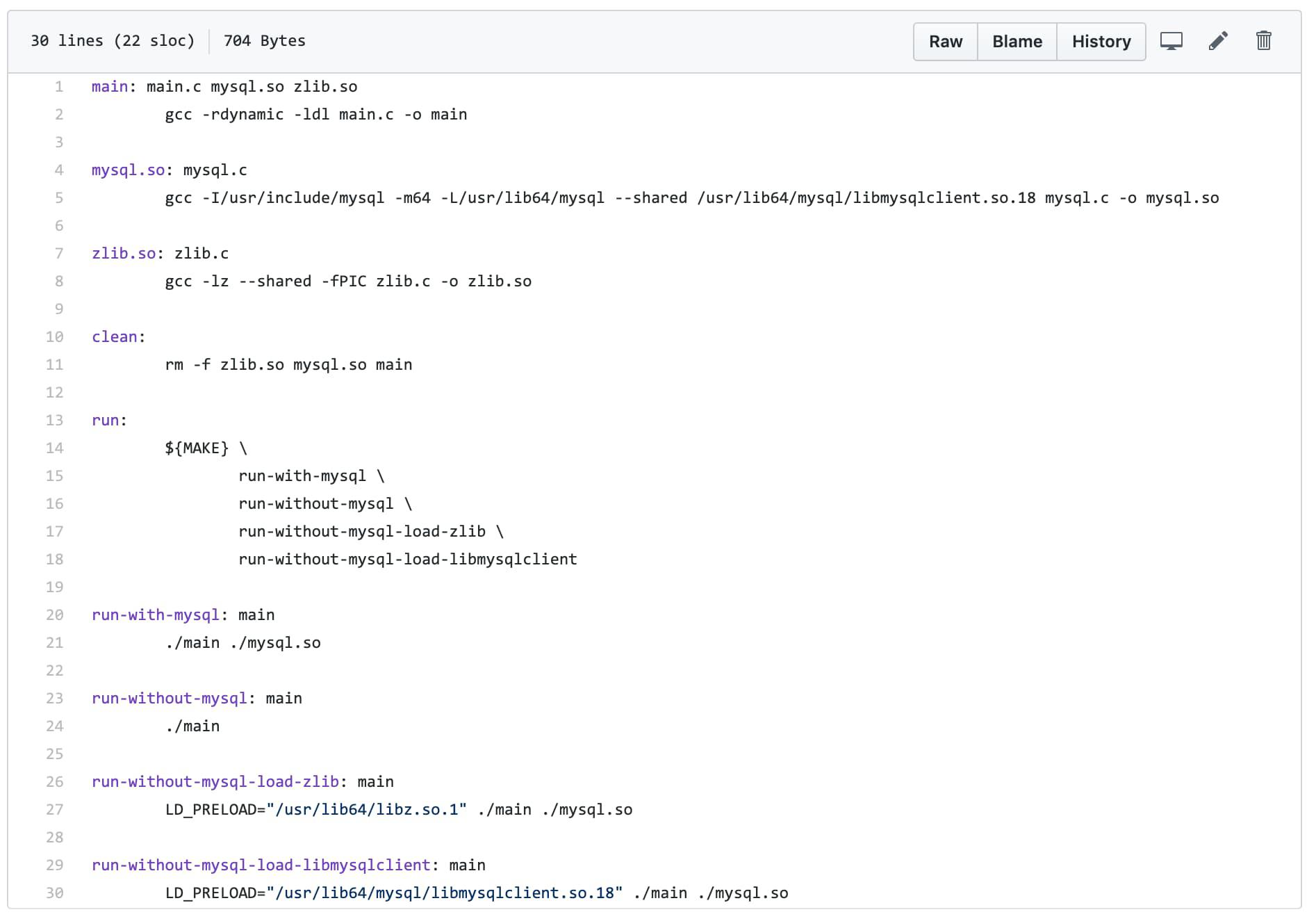
Task: Click the 704 Bytes file size text
Action: coord(264,41)
